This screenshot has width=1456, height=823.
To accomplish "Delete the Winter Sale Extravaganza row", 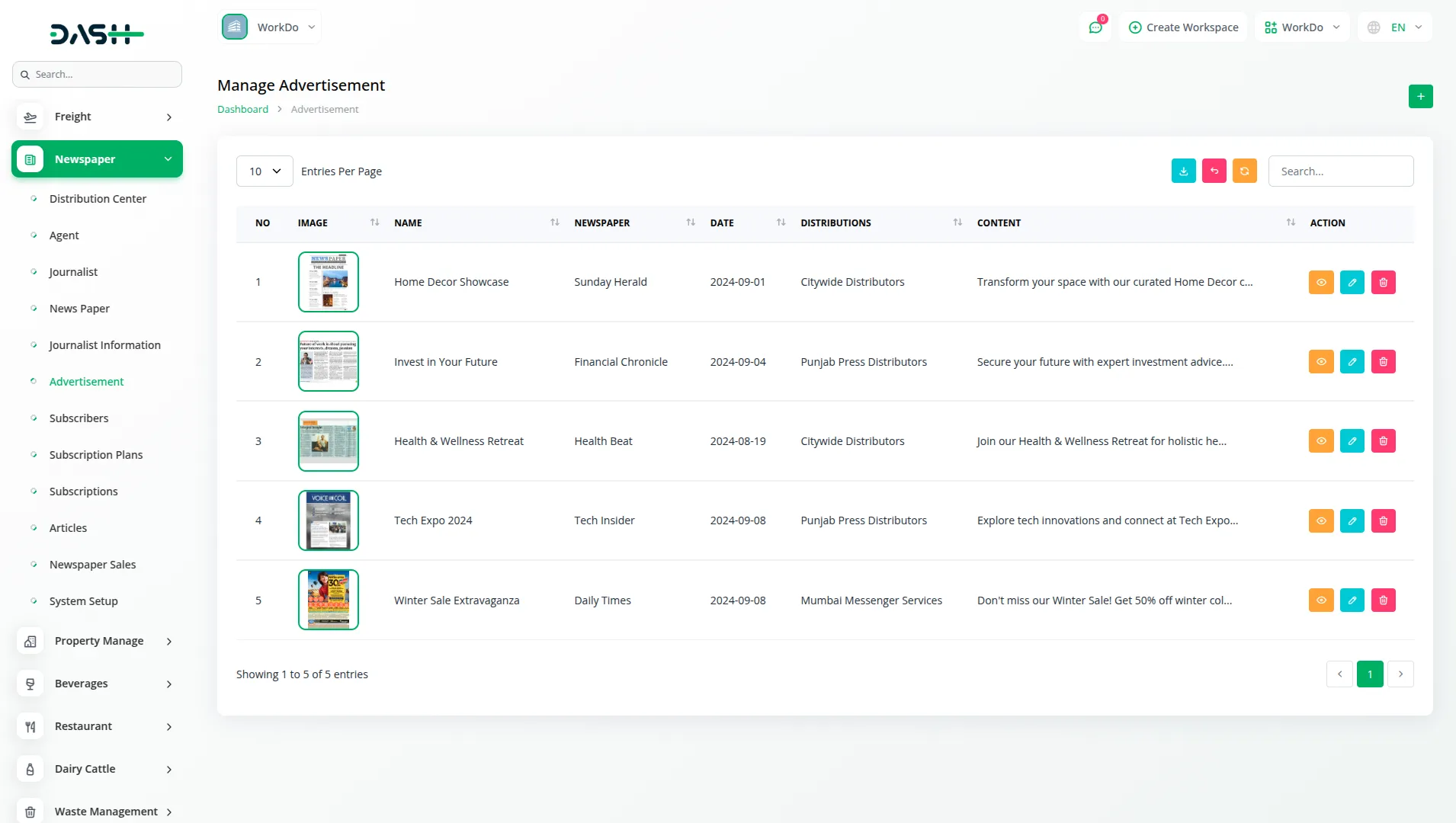I will [1383, 600].
